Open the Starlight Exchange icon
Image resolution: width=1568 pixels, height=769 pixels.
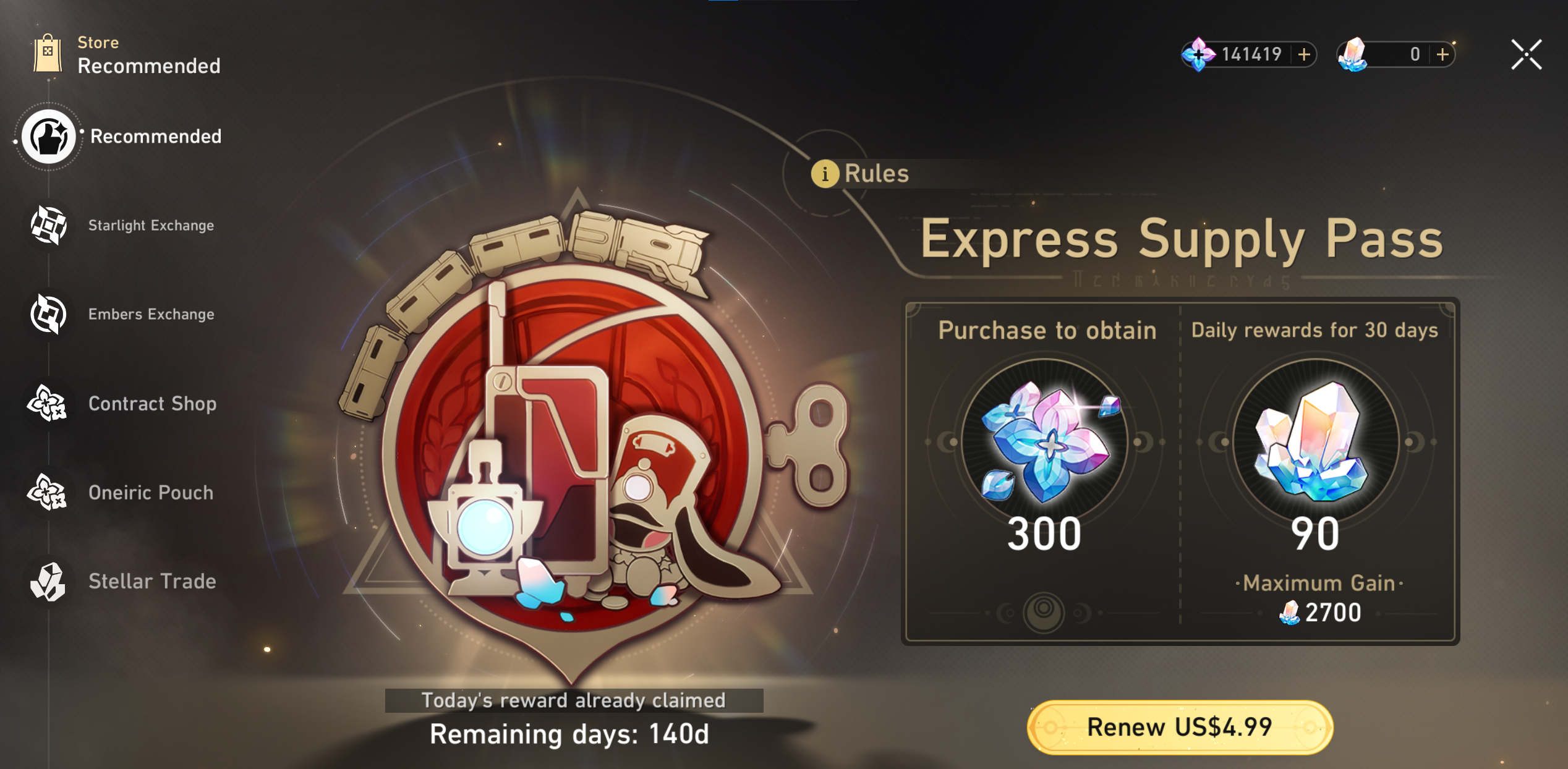click(48, 225)
